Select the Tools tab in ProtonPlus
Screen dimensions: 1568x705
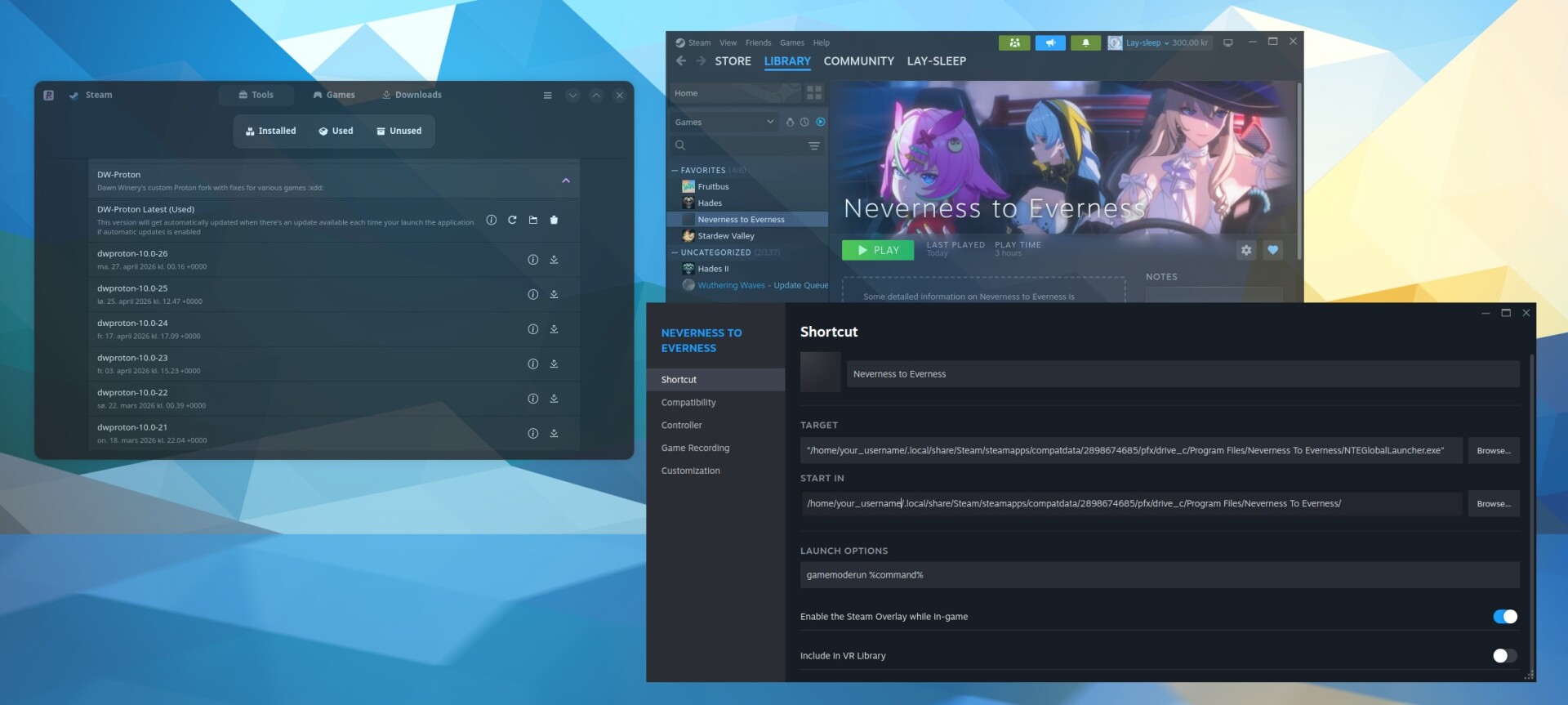(256, 96)
